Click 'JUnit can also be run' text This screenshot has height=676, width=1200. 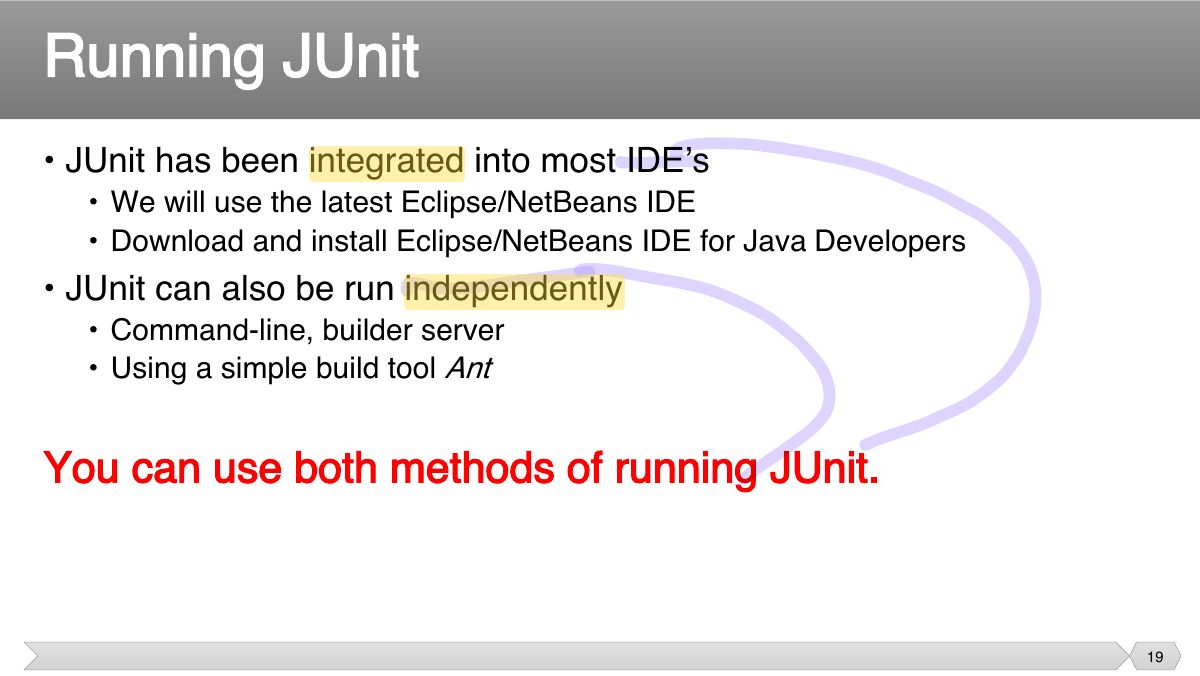click(230, 290)
